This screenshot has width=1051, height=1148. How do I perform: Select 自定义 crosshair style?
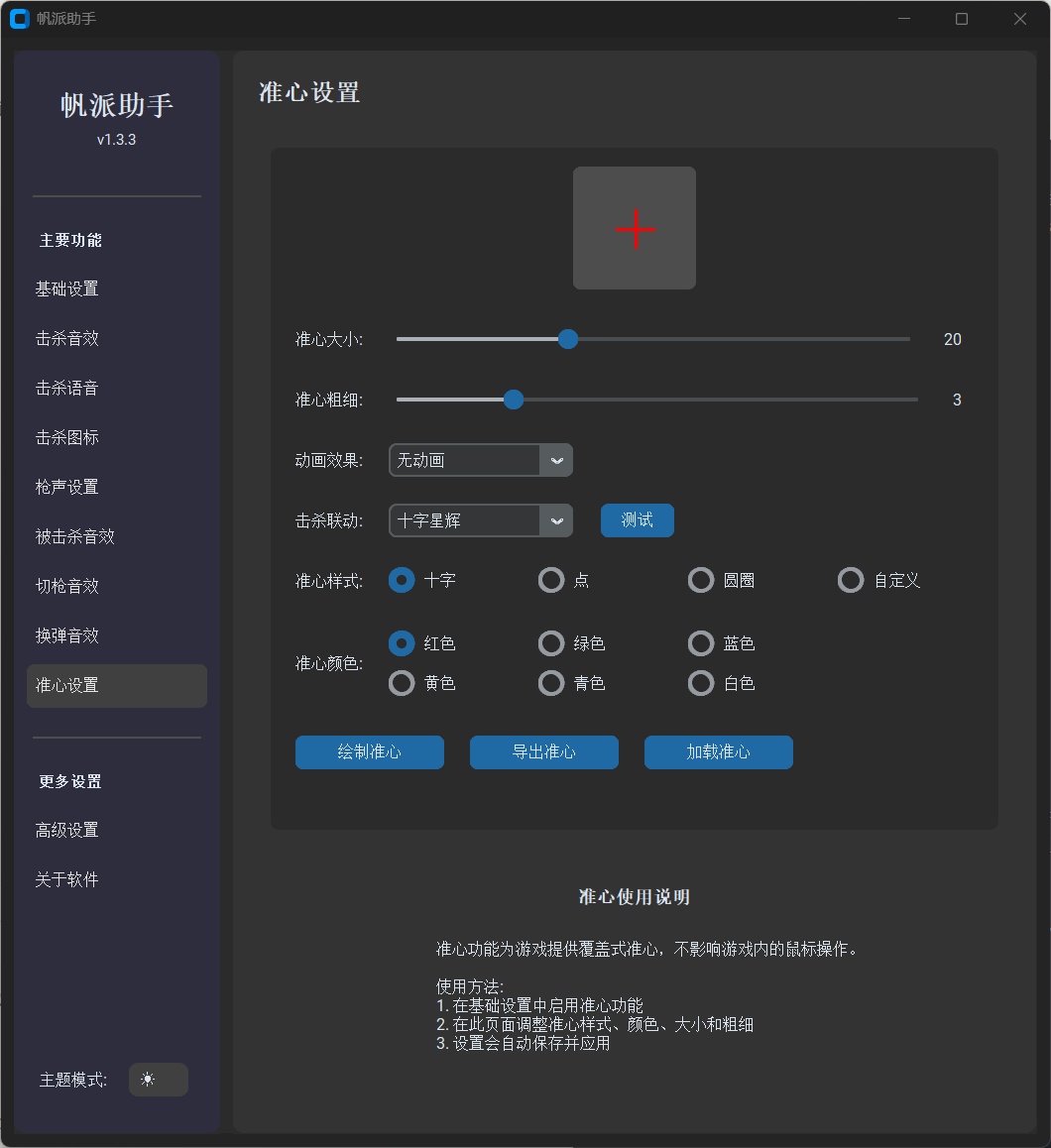coord(851,580)
